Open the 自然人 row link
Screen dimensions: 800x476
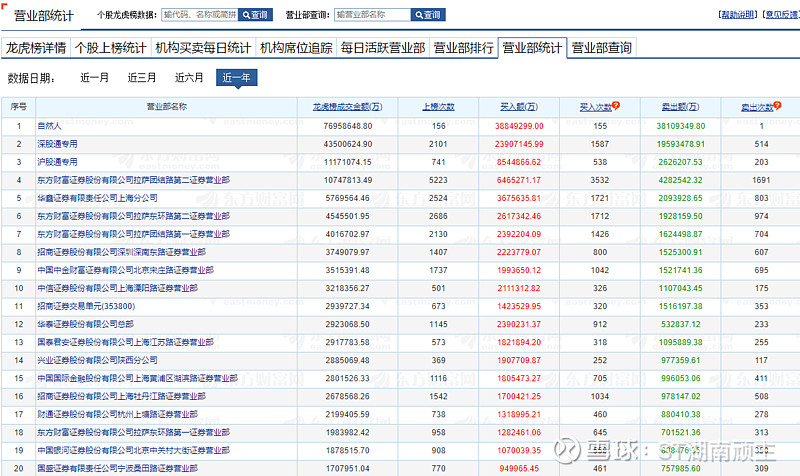pos(49,126)
